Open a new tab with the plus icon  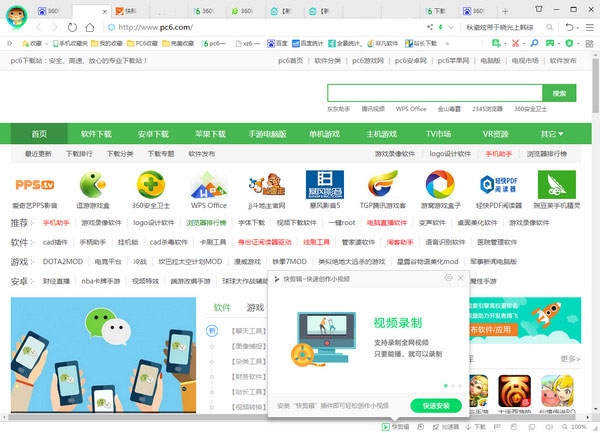[x=505, y=11]
